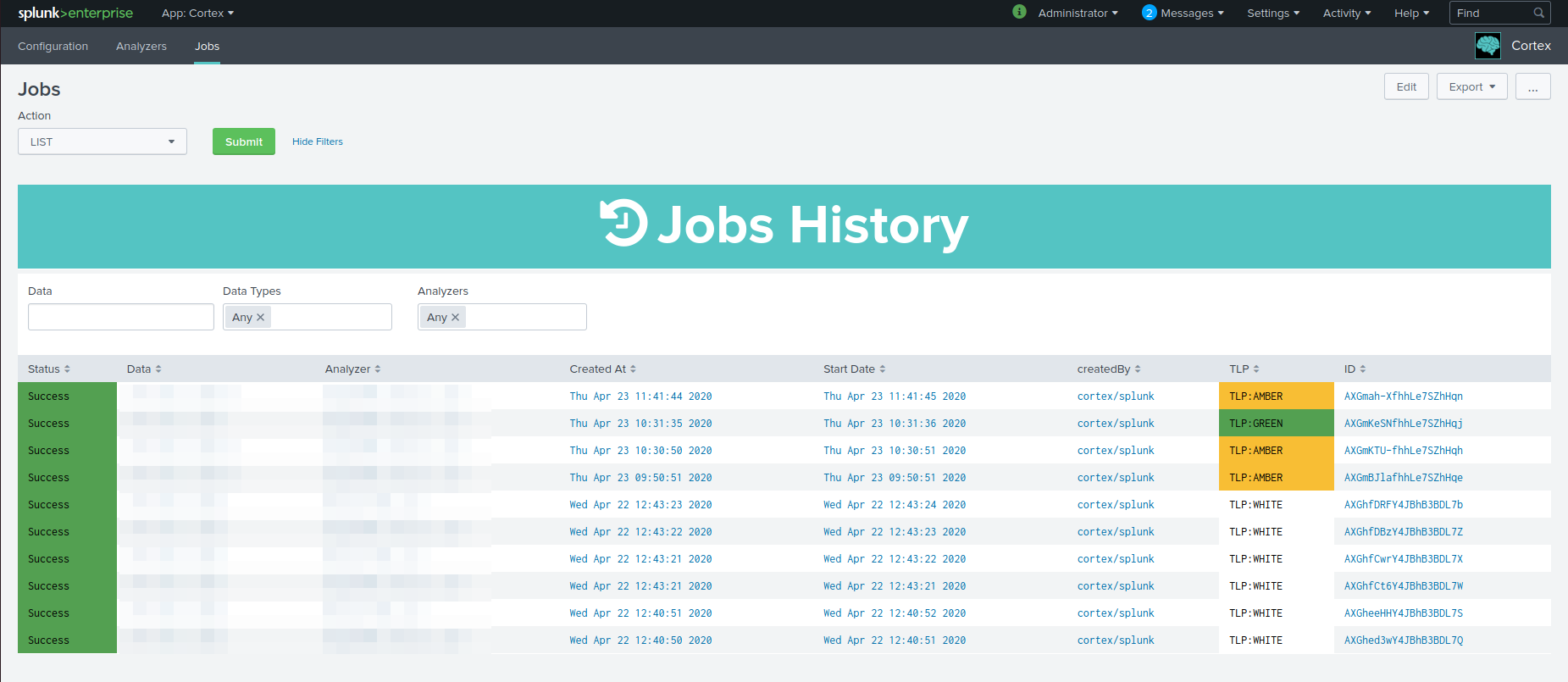Open job ID AXGhfDBzY4JBhB3BDL7Z
This screenshot has width=1568, height=682.
coord(1403,531)
